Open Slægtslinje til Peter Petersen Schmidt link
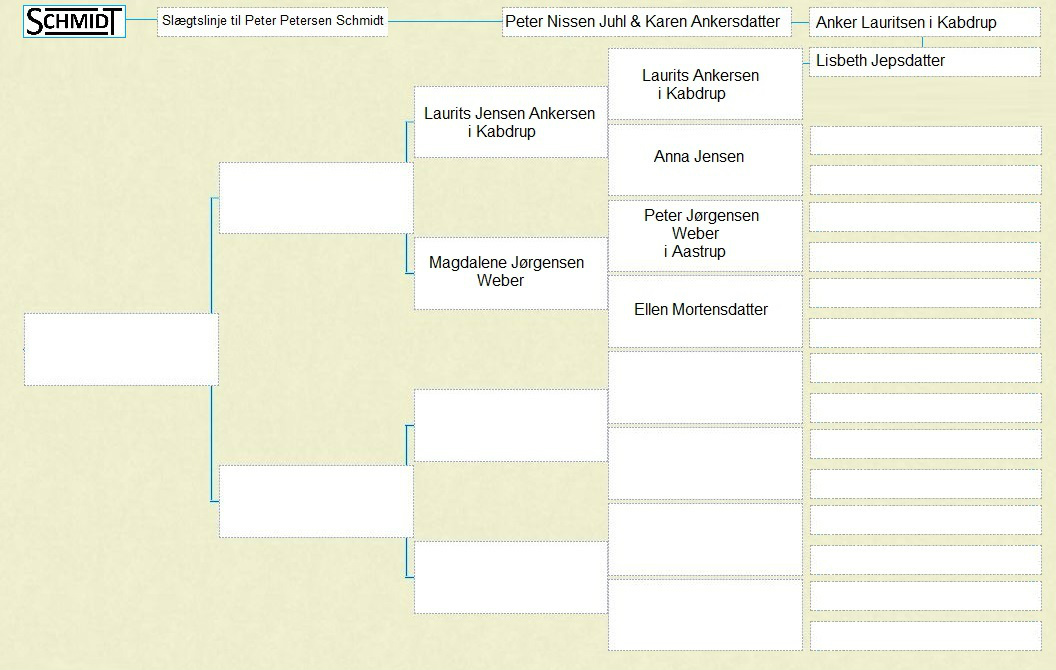 pyautogui.click(x=272, y=21)
